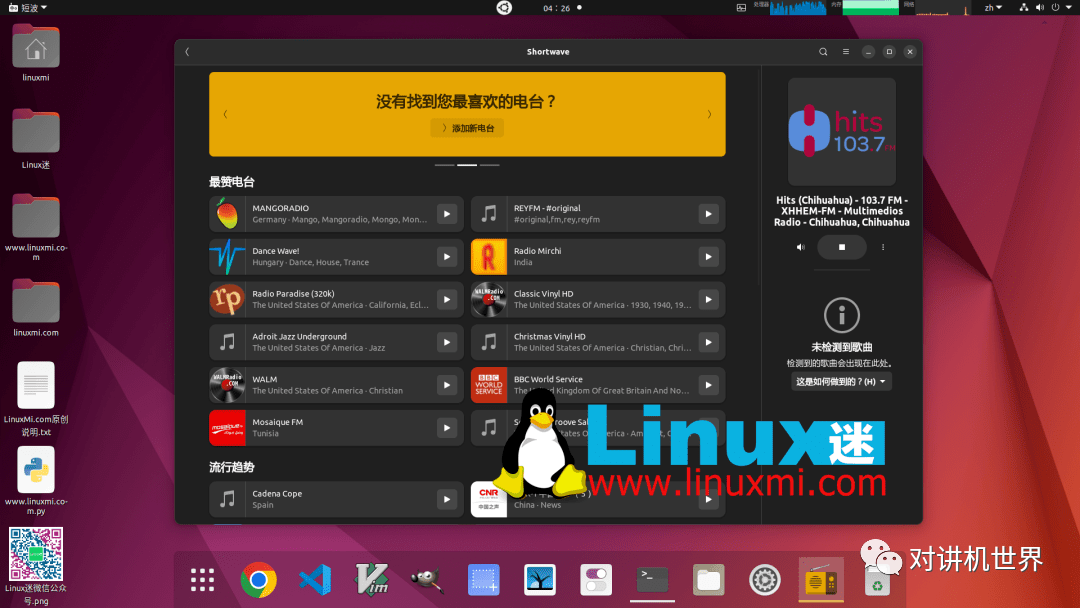Select LinuxMi.com原创说明.txt file on desktop
The height and width of the screenshot is (608, 1080).
click(36, 399)
